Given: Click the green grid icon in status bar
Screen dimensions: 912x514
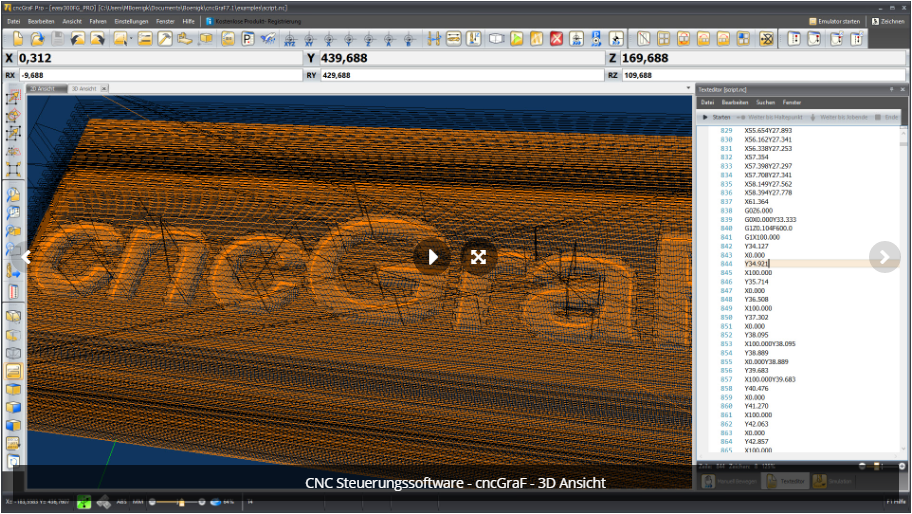Looking at the screenshot, I should [84, 502].
